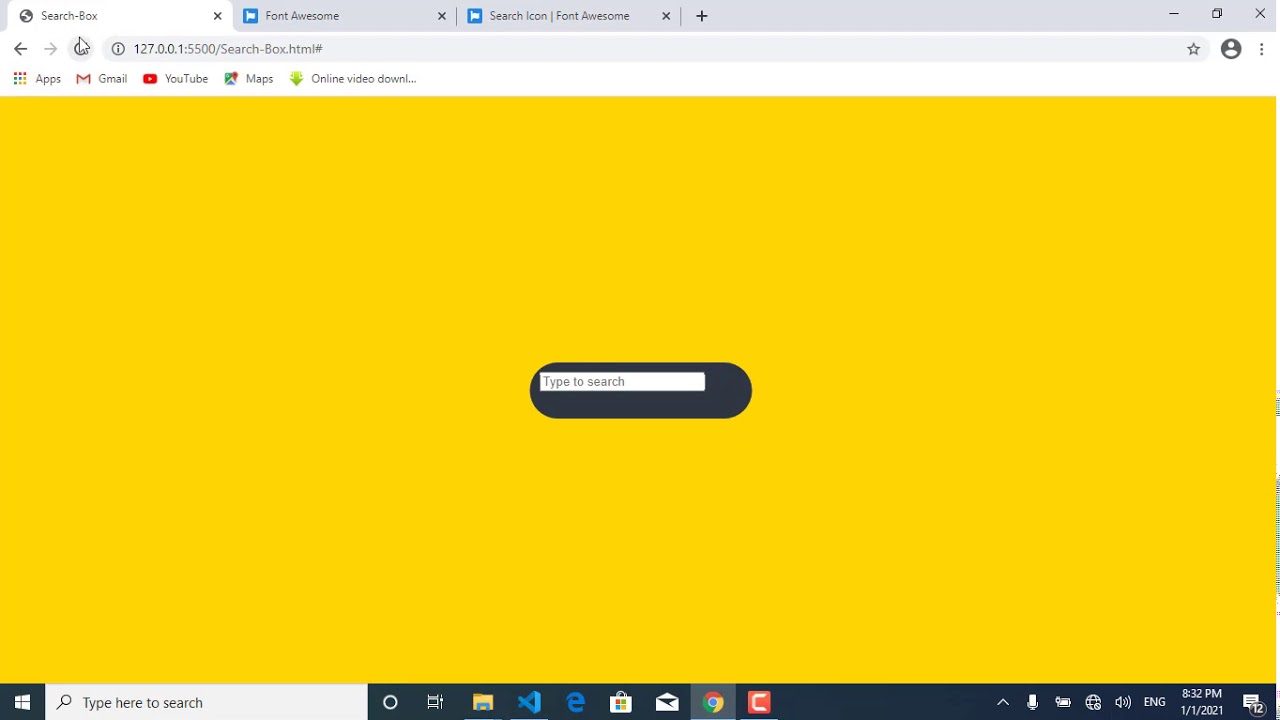Switch to the Font Awesome tab
This screenshot has width=1280, height=720.
tap(344, 16)
